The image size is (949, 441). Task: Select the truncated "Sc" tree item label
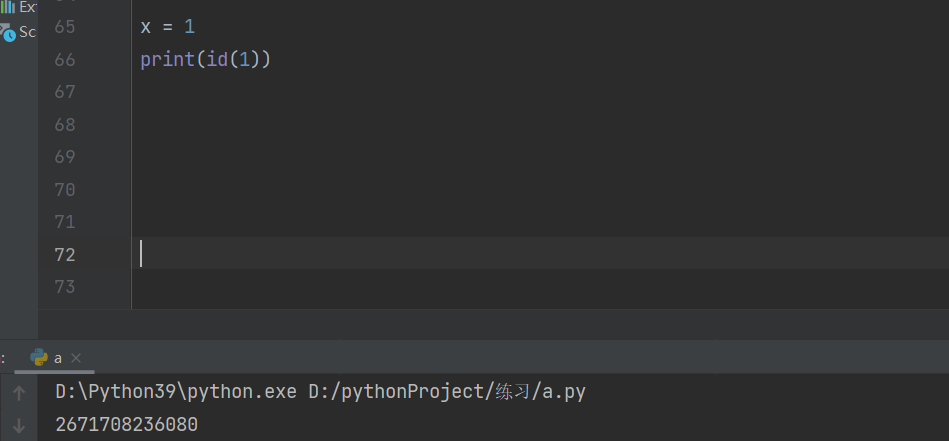pyautogui.click(x=28, y=32)
